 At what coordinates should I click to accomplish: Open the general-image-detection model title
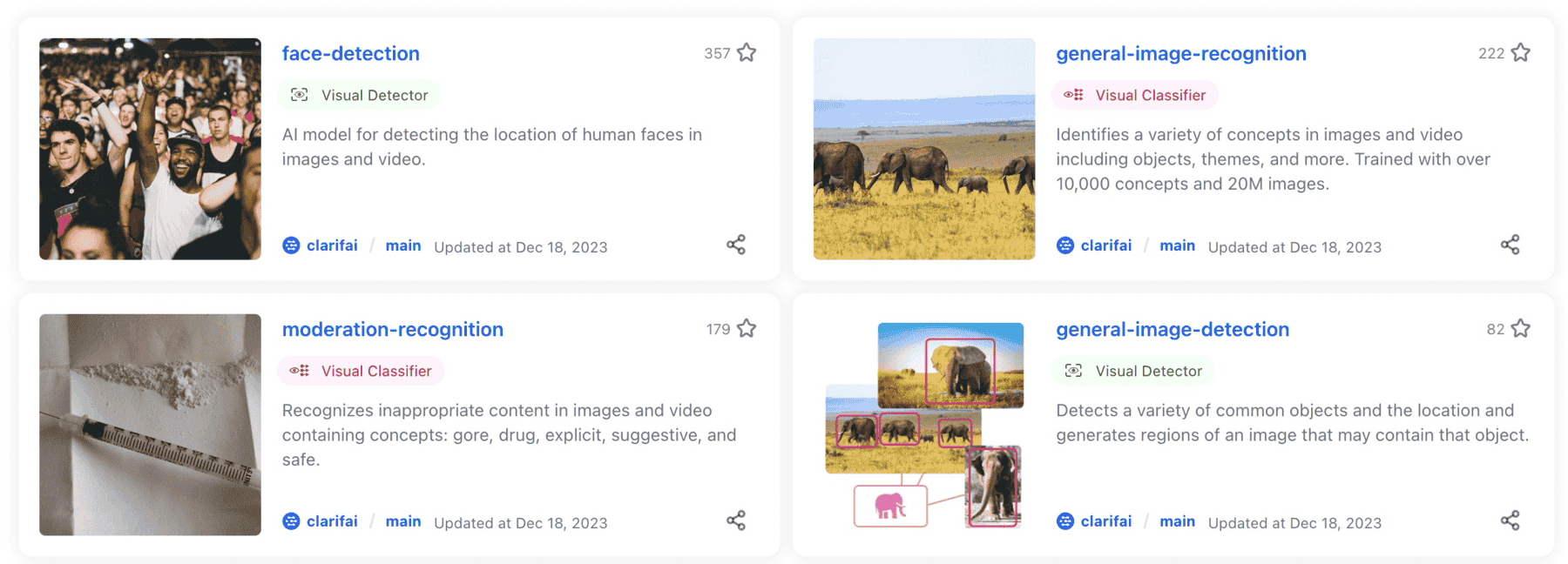tap(1172, 330)
